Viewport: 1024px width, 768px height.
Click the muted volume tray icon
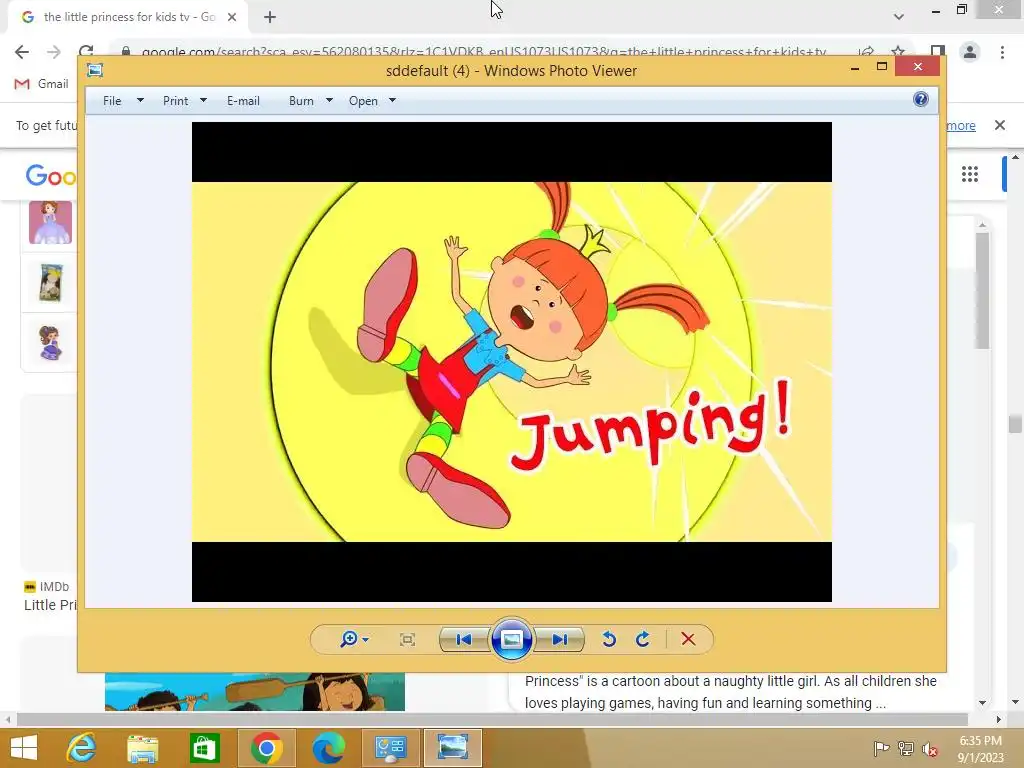[930, 749]
